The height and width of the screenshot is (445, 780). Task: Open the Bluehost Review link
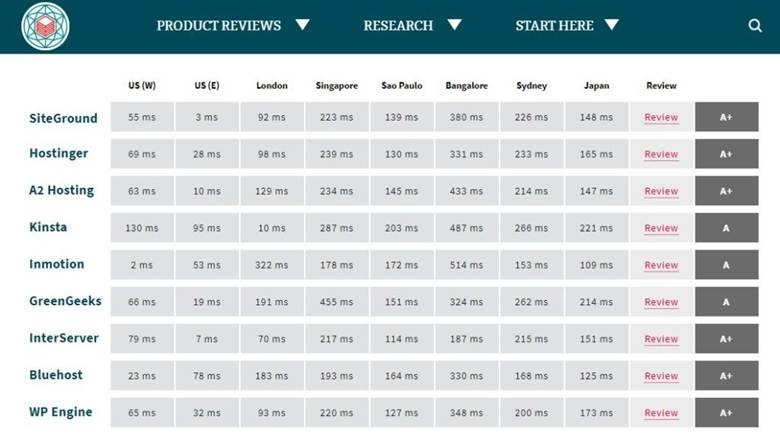point(661,376)
